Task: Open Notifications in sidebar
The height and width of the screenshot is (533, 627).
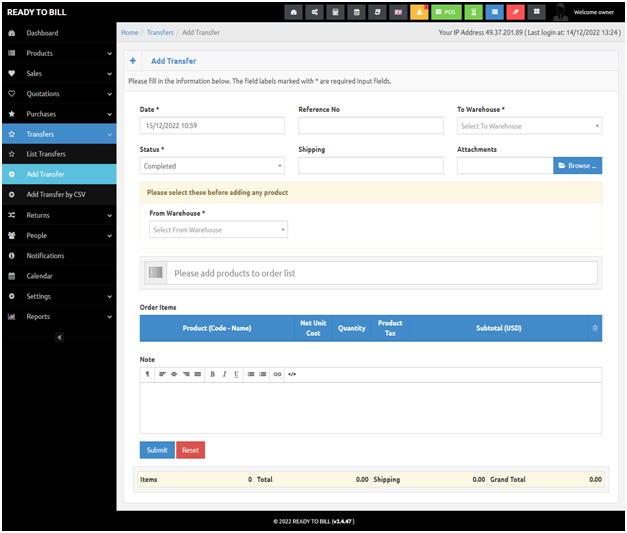Action: pyautogui.click(x=59, y=256)
